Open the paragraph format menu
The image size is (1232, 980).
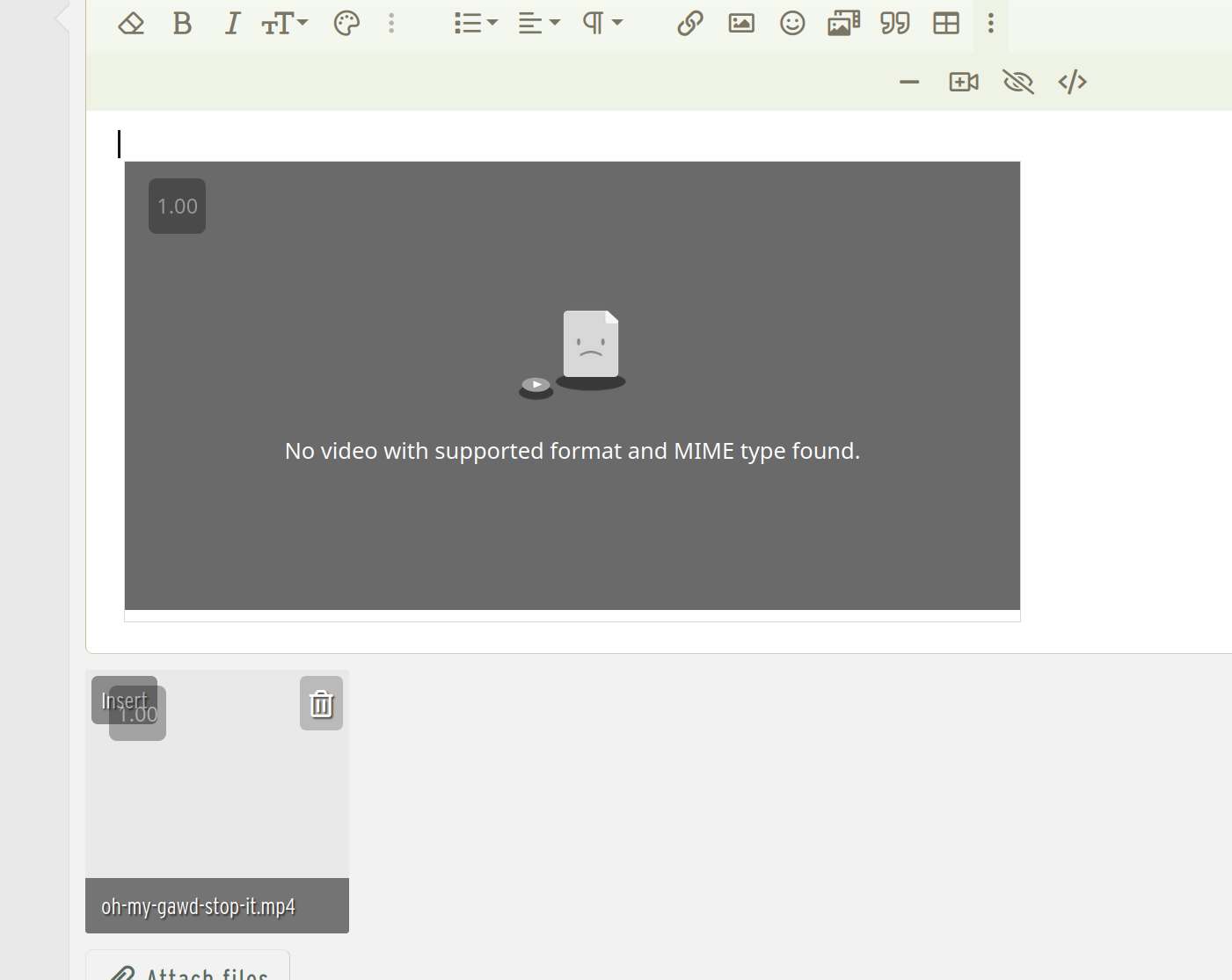(x=602, y=24)
